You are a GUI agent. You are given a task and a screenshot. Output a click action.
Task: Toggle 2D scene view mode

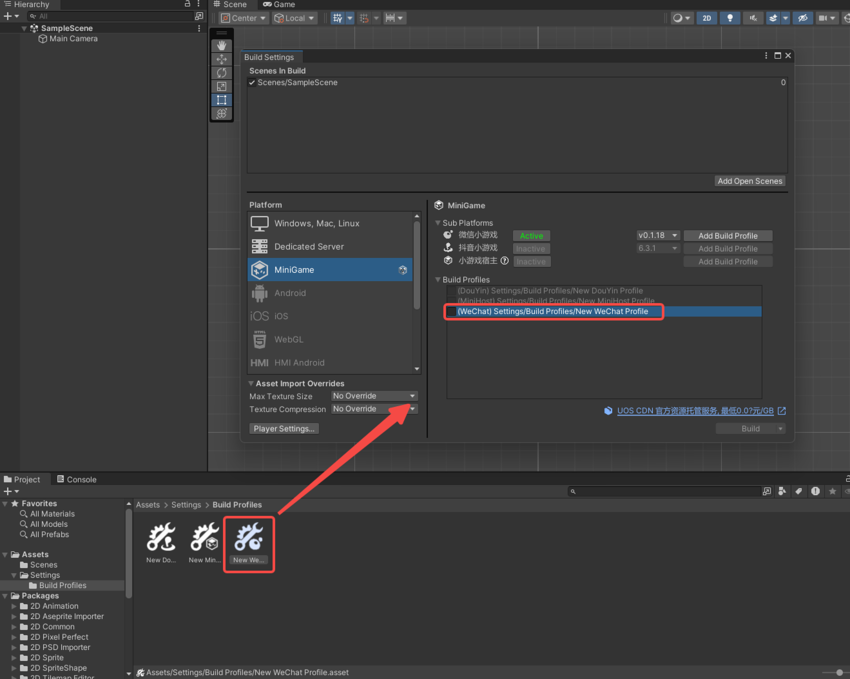[707, 18]
